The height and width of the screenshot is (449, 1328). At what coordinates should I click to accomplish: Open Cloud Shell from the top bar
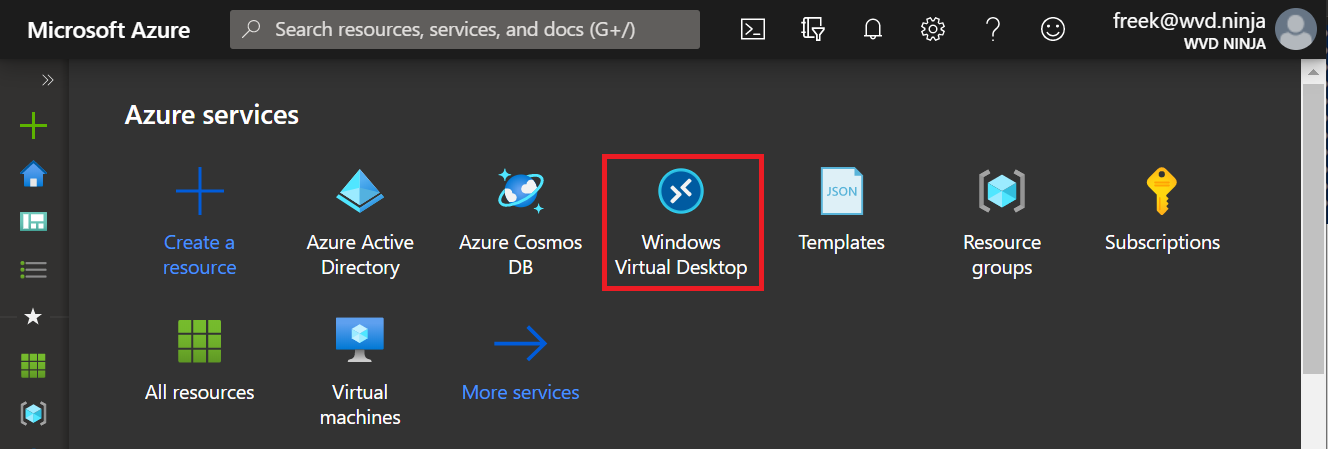coord(753,29)
